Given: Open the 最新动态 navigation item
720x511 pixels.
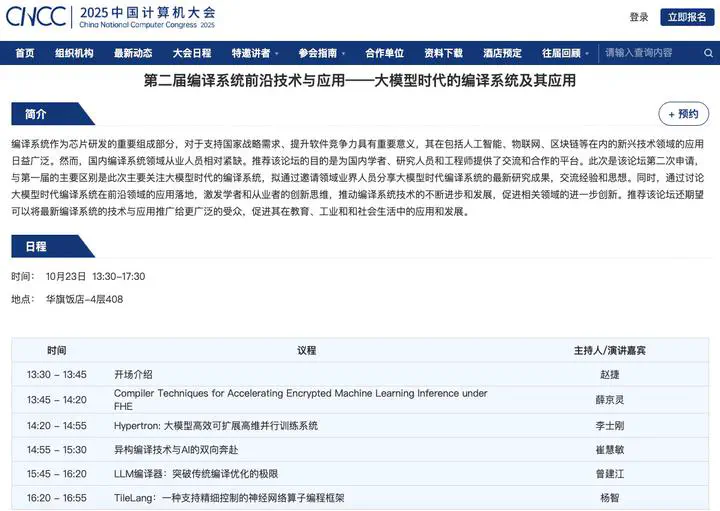Looking at the screenshot, I should coord(133,53).
